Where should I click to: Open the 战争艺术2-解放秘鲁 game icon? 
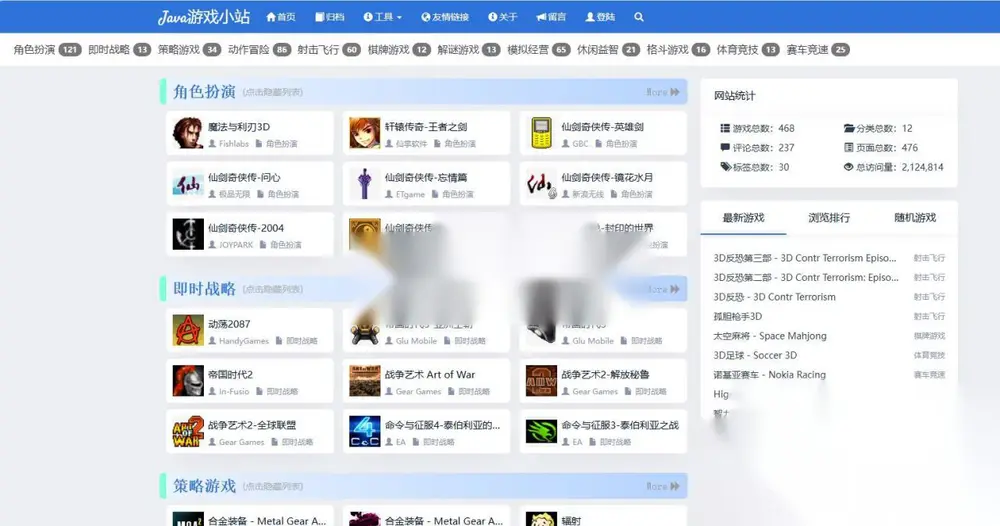point(541,381)
